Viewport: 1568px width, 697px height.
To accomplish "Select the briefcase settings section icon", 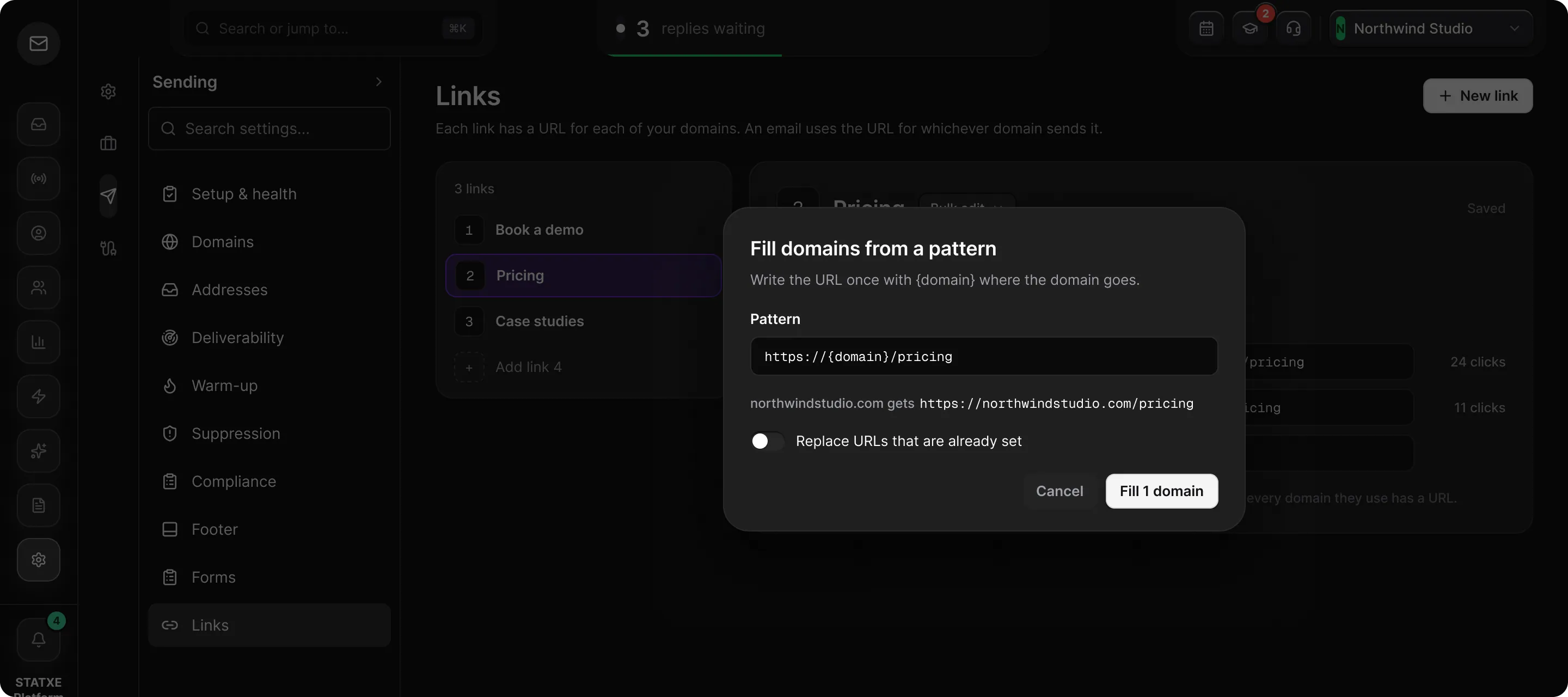I will [x=108, y=144].
